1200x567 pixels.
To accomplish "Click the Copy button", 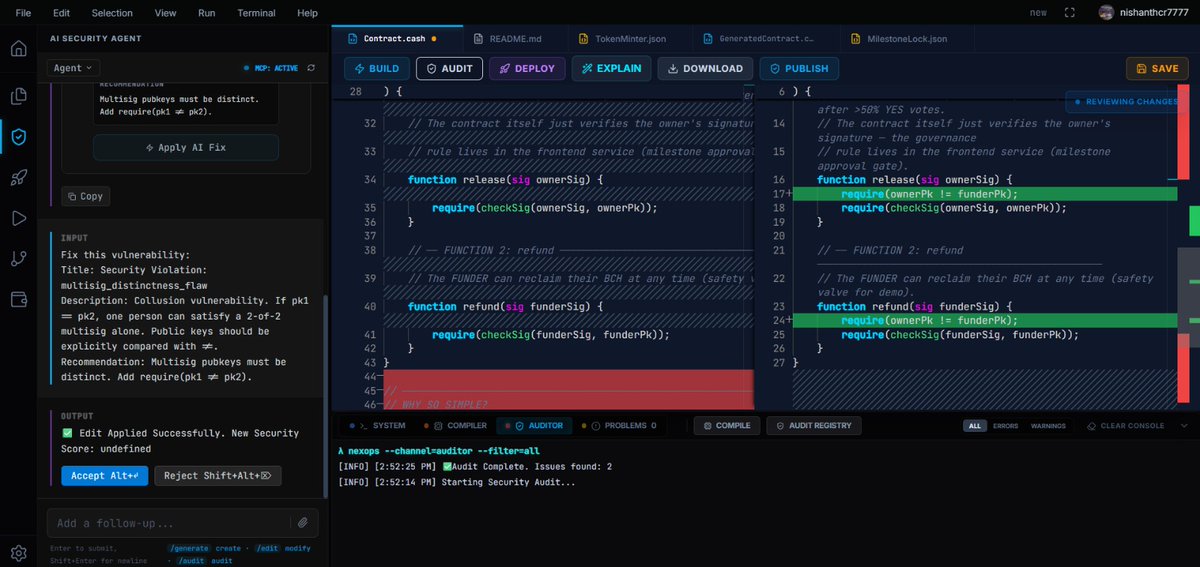I will point(85,196).
